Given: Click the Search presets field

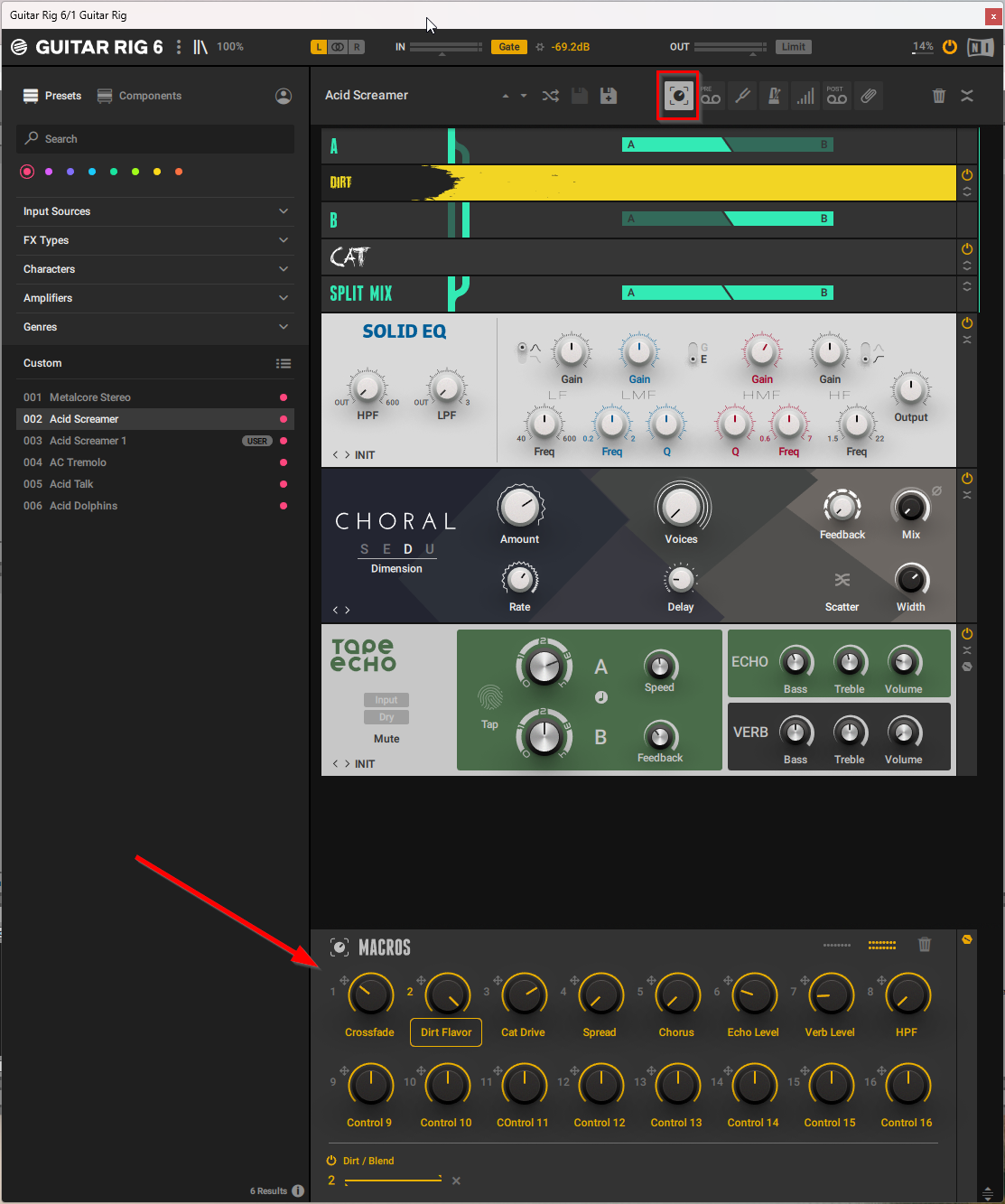Looking at the screenshot, I should tap(155, 139).
